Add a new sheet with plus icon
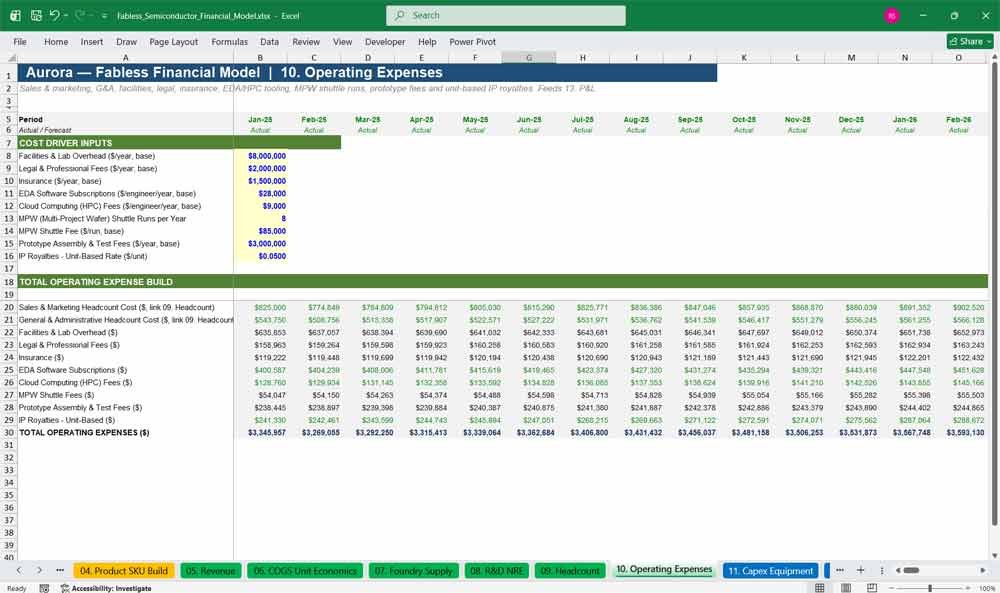The width and height of the screenshot is (1000, 593). [x=860, y=570]
